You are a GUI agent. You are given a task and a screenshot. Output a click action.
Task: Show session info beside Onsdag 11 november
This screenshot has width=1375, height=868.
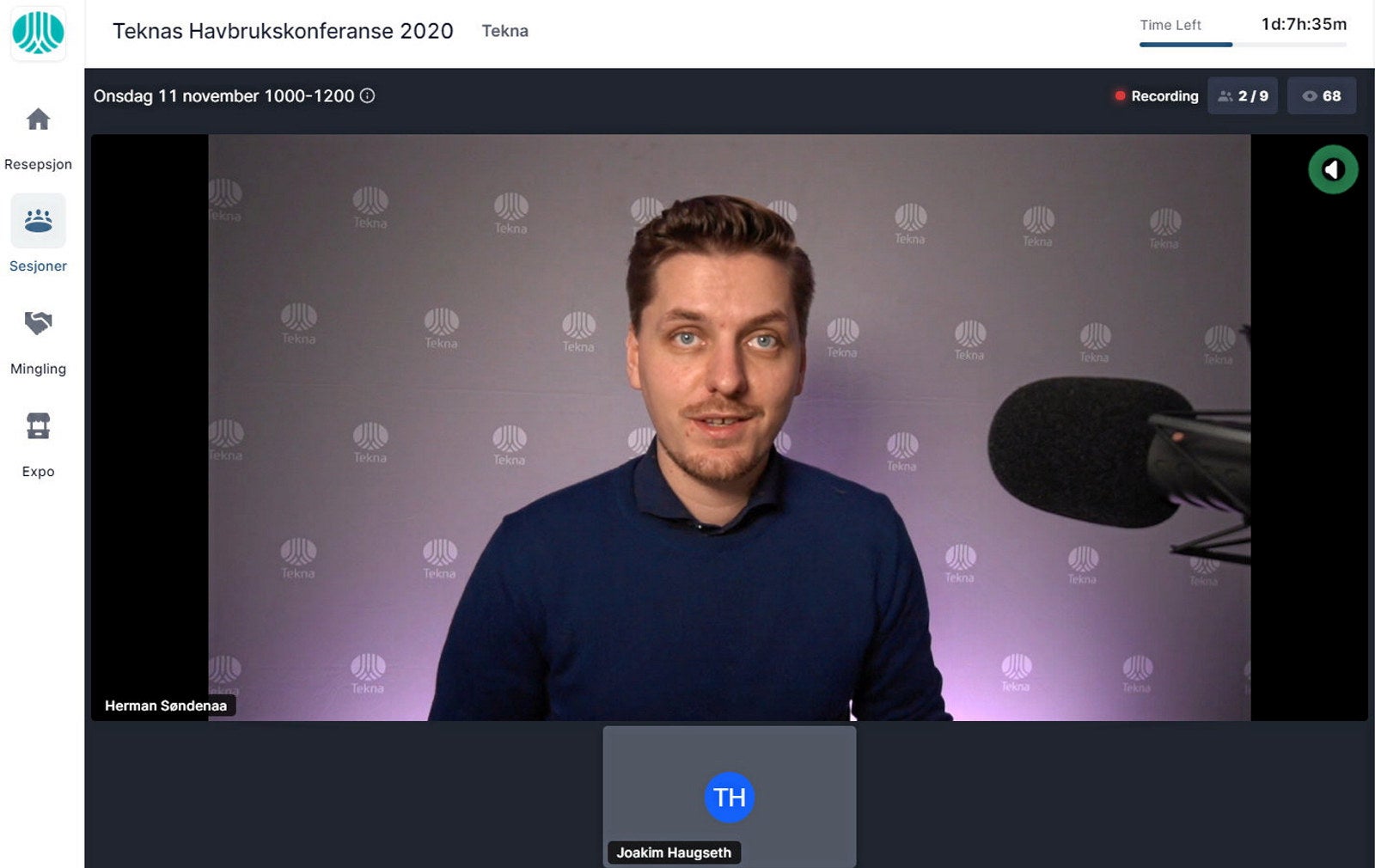[367, 95]
